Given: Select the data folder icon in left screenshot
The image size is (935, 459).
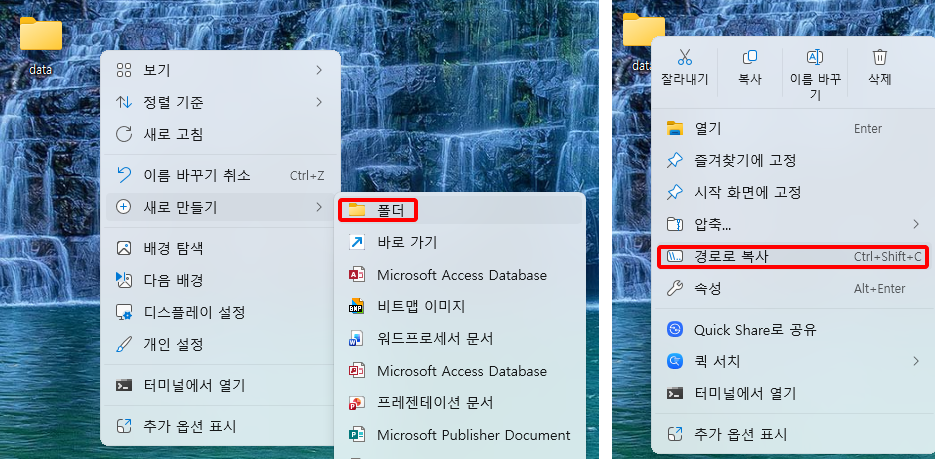Looking at the screenshot, I should (41, 35).
